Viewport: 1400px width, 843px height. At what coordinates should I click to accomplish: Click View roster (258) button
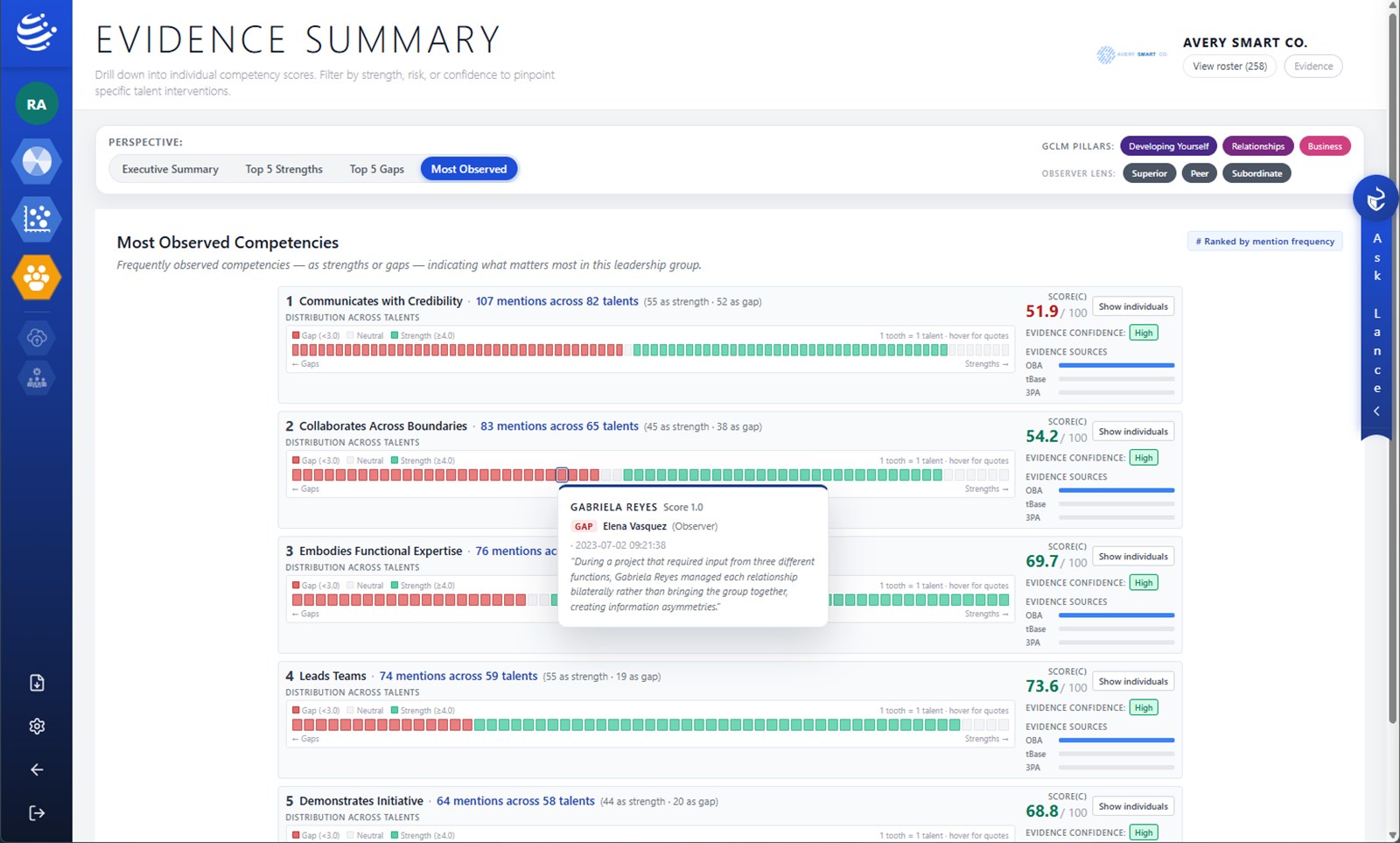click(x=1229, y=67)
